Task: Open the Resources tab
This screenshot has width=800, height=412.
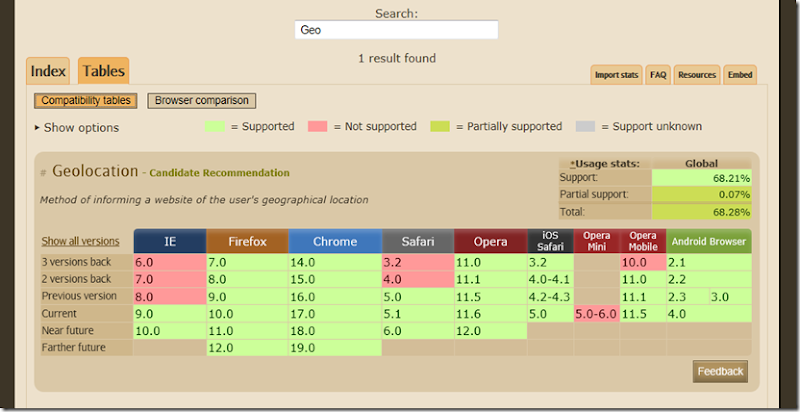Action: pyautogui.click(x=697, y=75)
